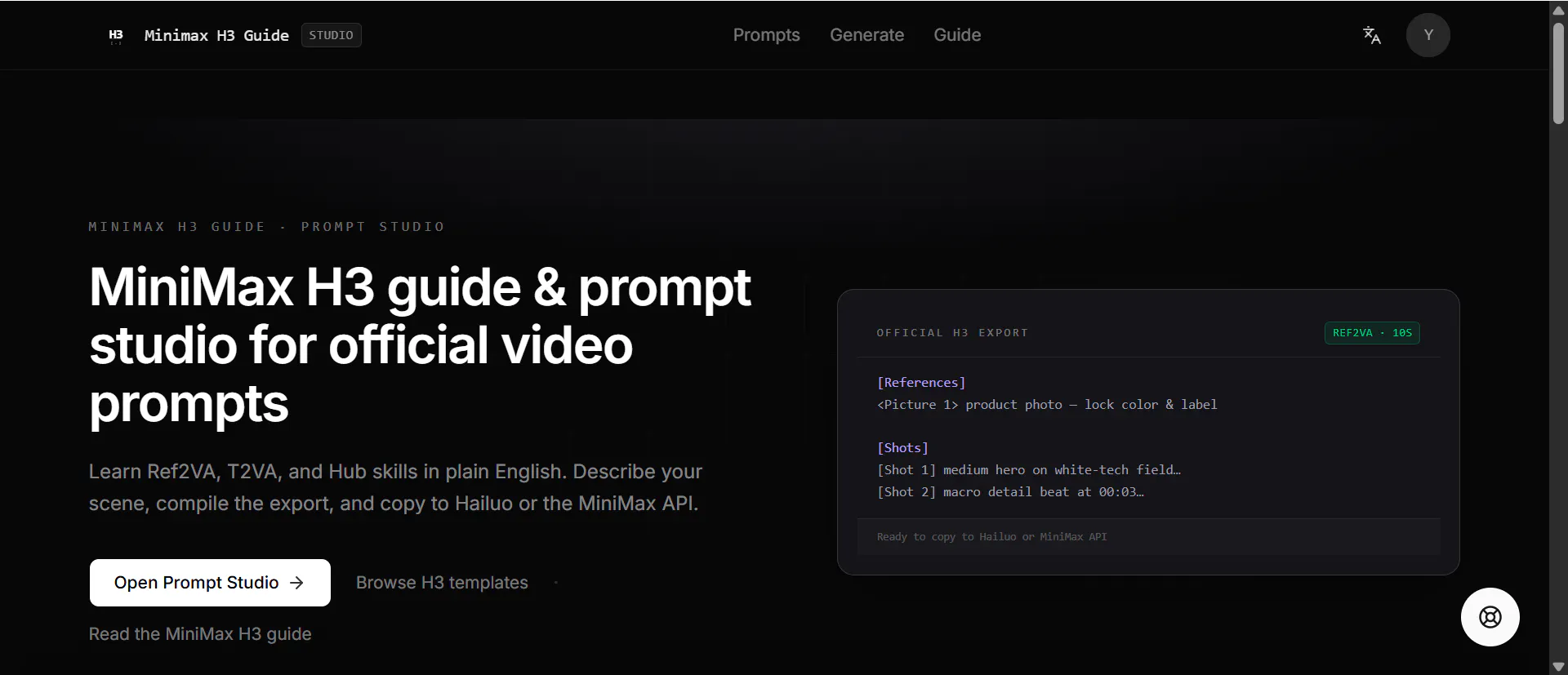Select the Picture 1 product photo line

(x=1047, y=405)
